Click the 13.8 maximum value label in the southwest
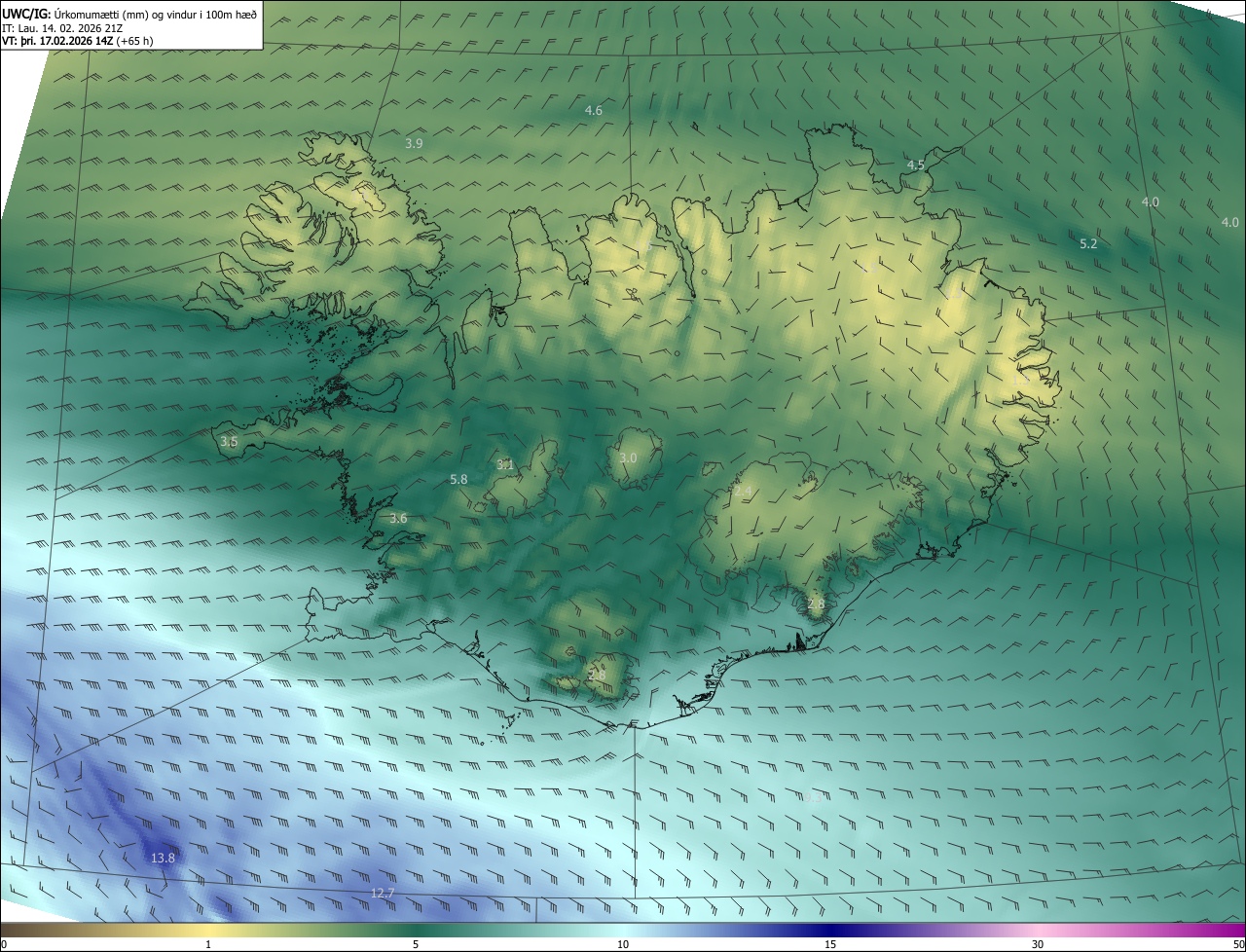Image resolution: width=1246 pixels, height=952 pixels. [x=163, y=859]
